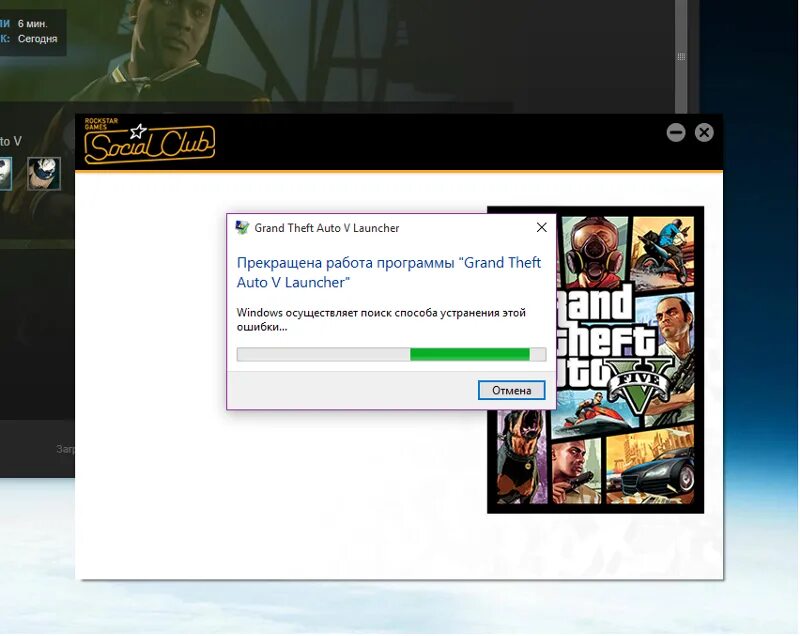This screenshot has height=636, width=800.
Task: Cancel the Windows error search with Отмена
Action: point(511,390)
